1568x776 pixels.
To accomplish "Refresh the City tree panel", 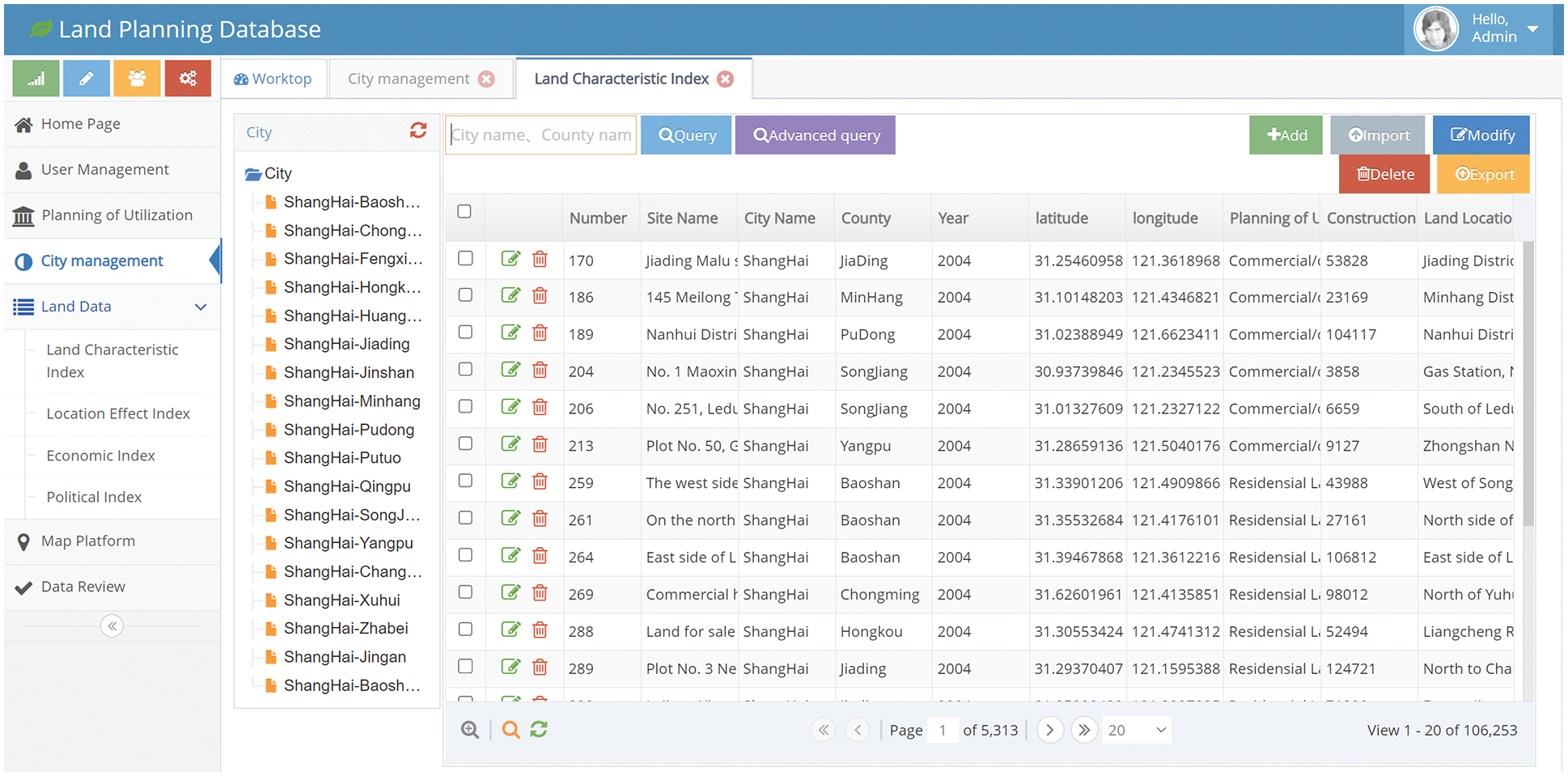I will click(x=417, y=131).
